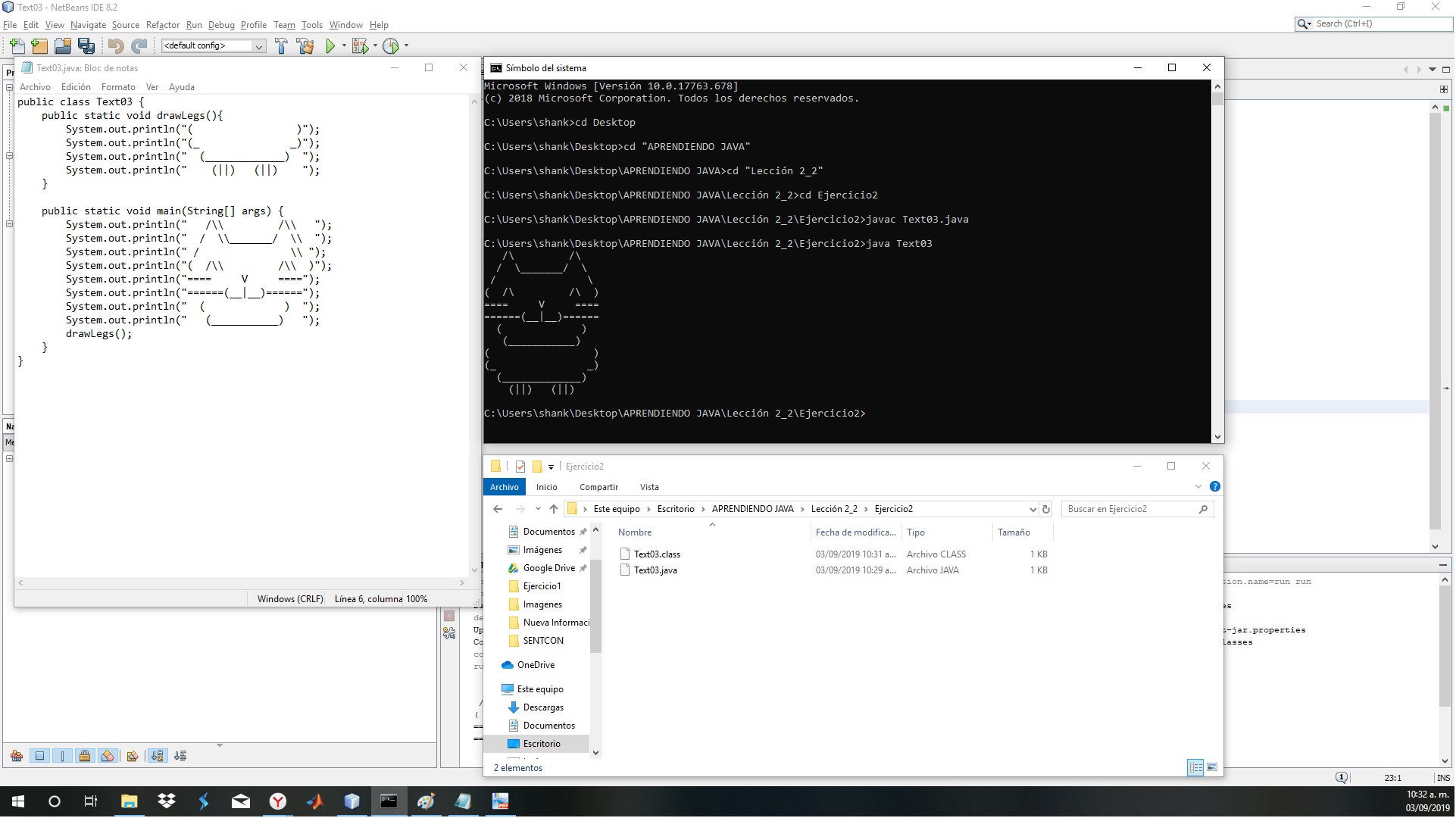1456x818 pixels.
Task: Clean and Build using the hammer-broom icon
Action: pos(305,46)
